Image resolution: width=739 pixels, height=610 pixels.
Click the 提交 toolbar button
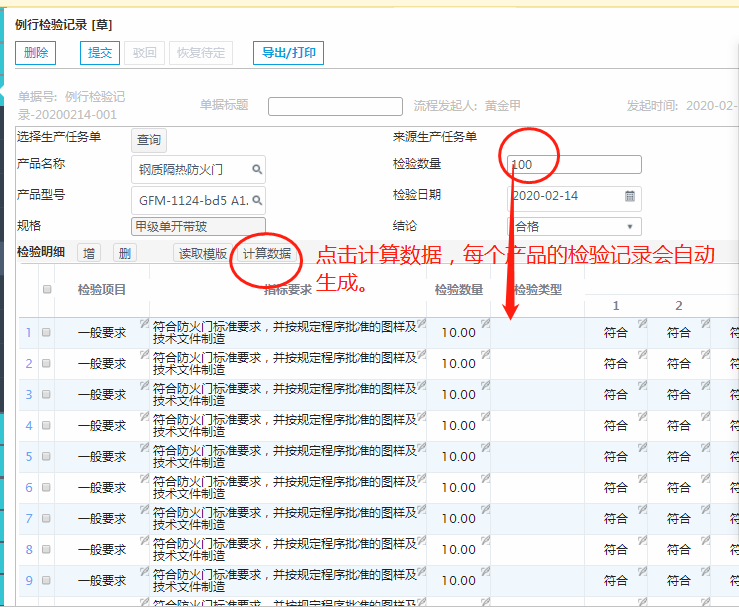coord(100,53)
